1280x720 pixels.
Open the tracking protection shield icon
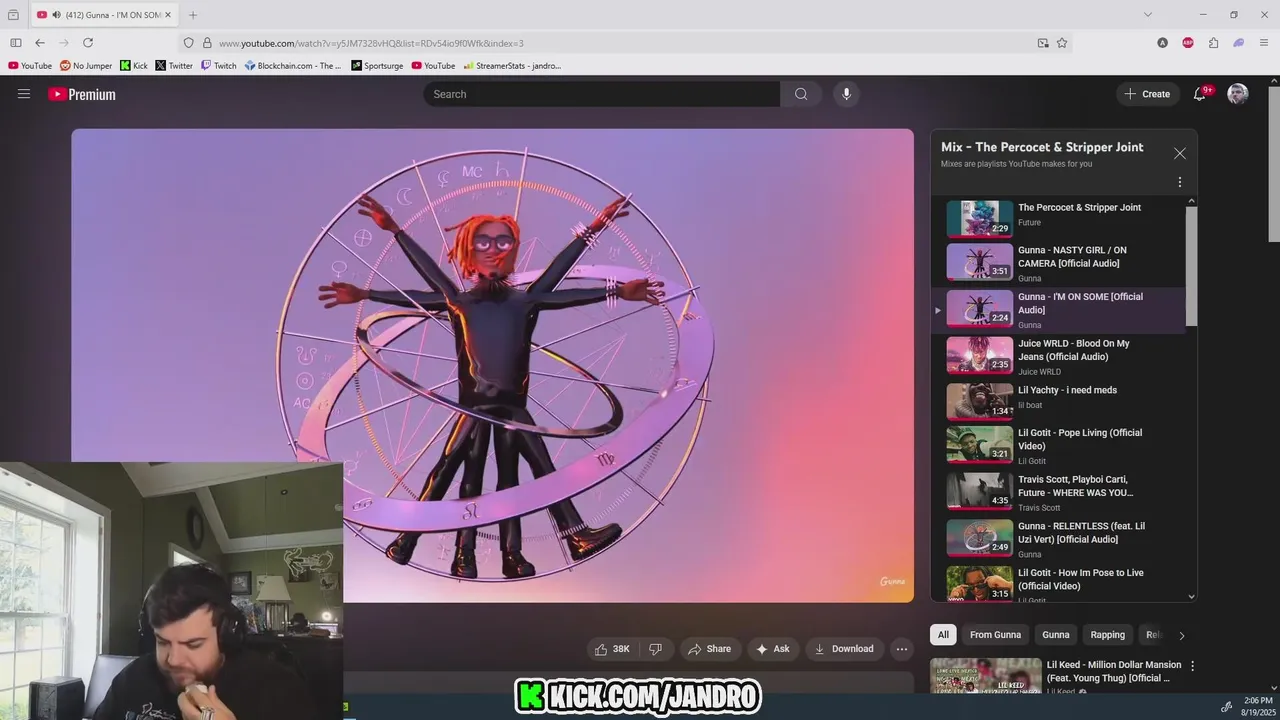pos(188,43)
